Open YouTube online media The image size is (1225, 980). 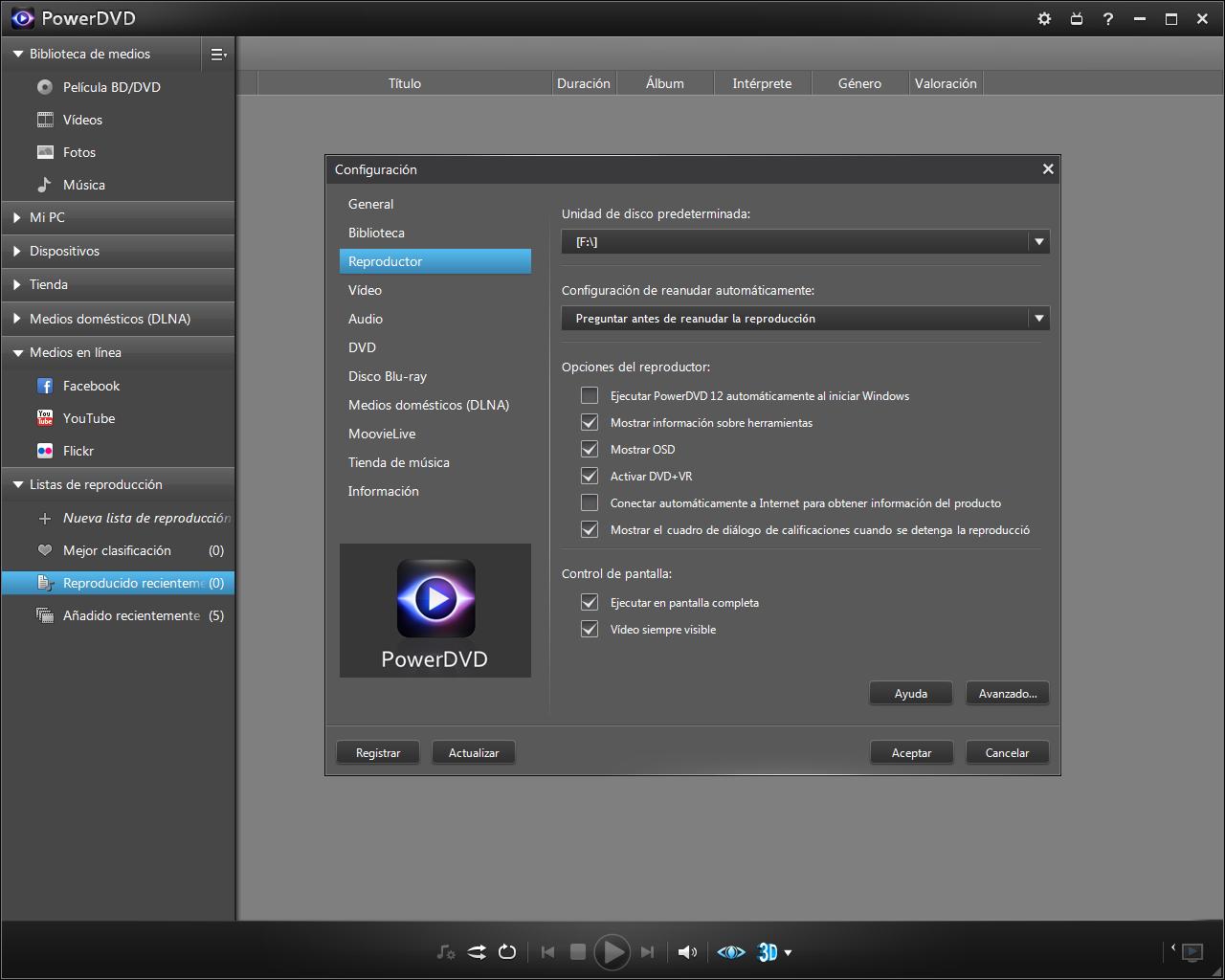click(x=89, y=418)
